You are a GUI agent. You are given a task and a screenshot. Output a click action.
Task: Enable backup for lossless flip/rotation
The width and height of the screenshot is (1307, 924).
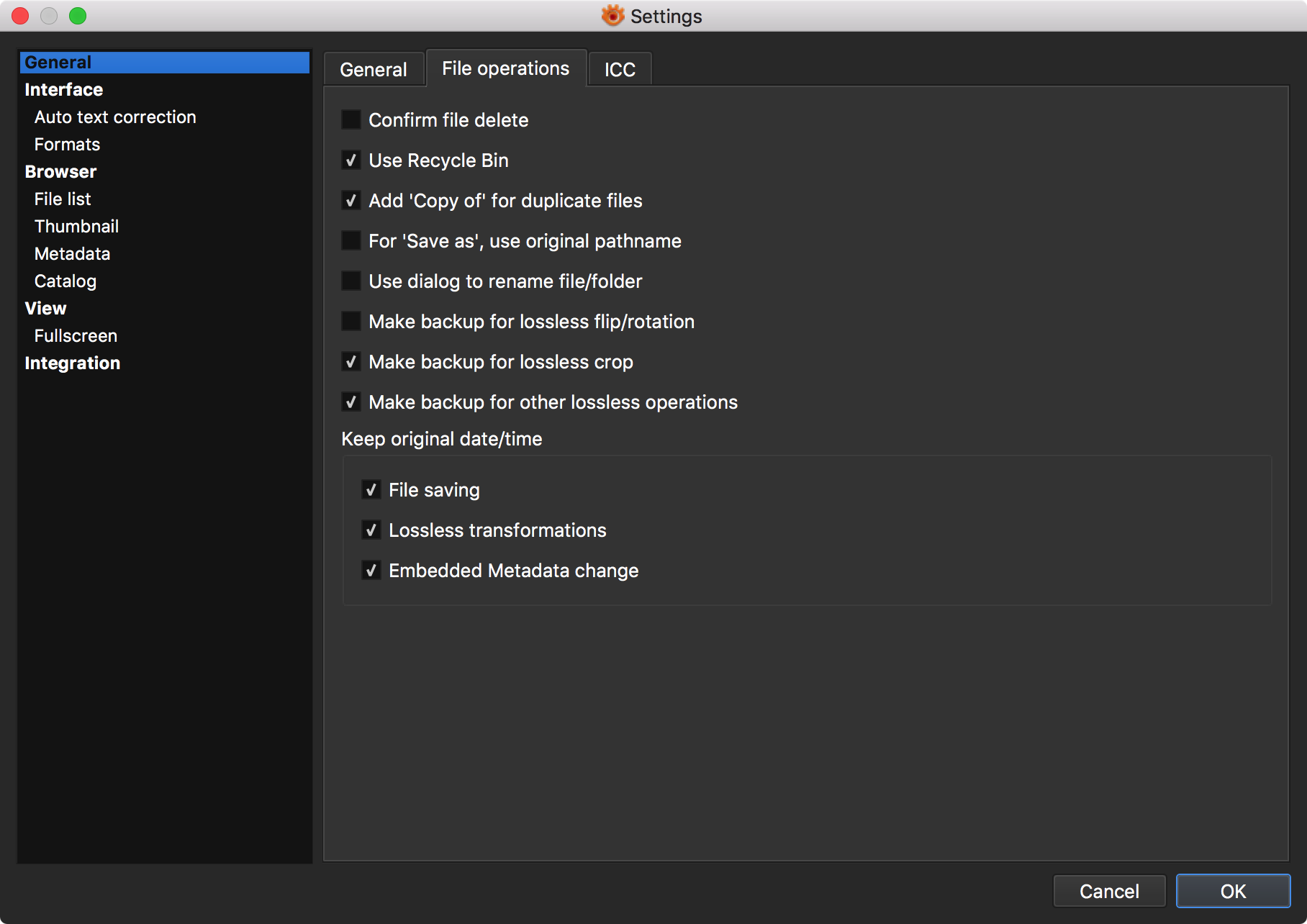click(x=351, y=322)
